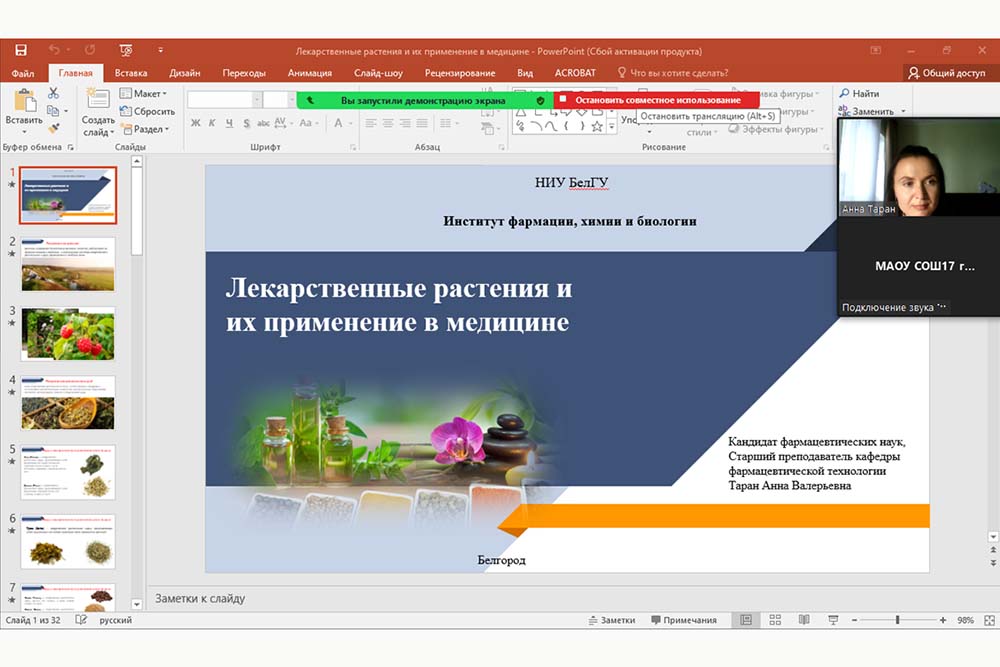The height and width of the screenshot is (667, 1000).
Task: Switch to Reading view icon
Action: (804, 620)
